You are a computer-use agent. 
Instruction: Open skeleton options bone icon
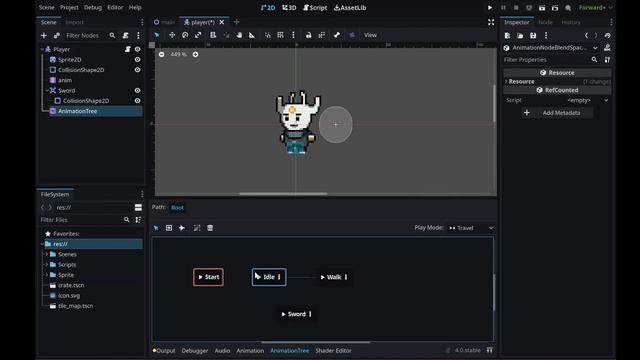[x=336, y=35]
